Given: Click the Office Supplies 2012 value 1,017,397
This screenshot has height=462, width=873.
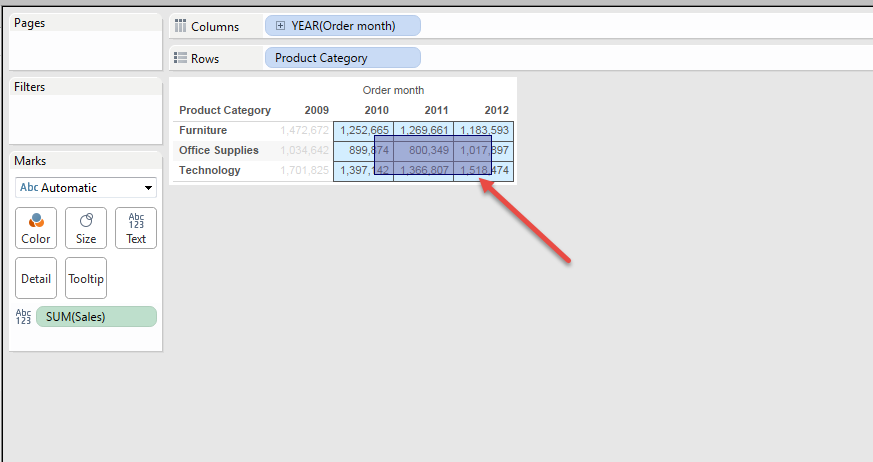Looking at the screenshot, I should point(484,150).
